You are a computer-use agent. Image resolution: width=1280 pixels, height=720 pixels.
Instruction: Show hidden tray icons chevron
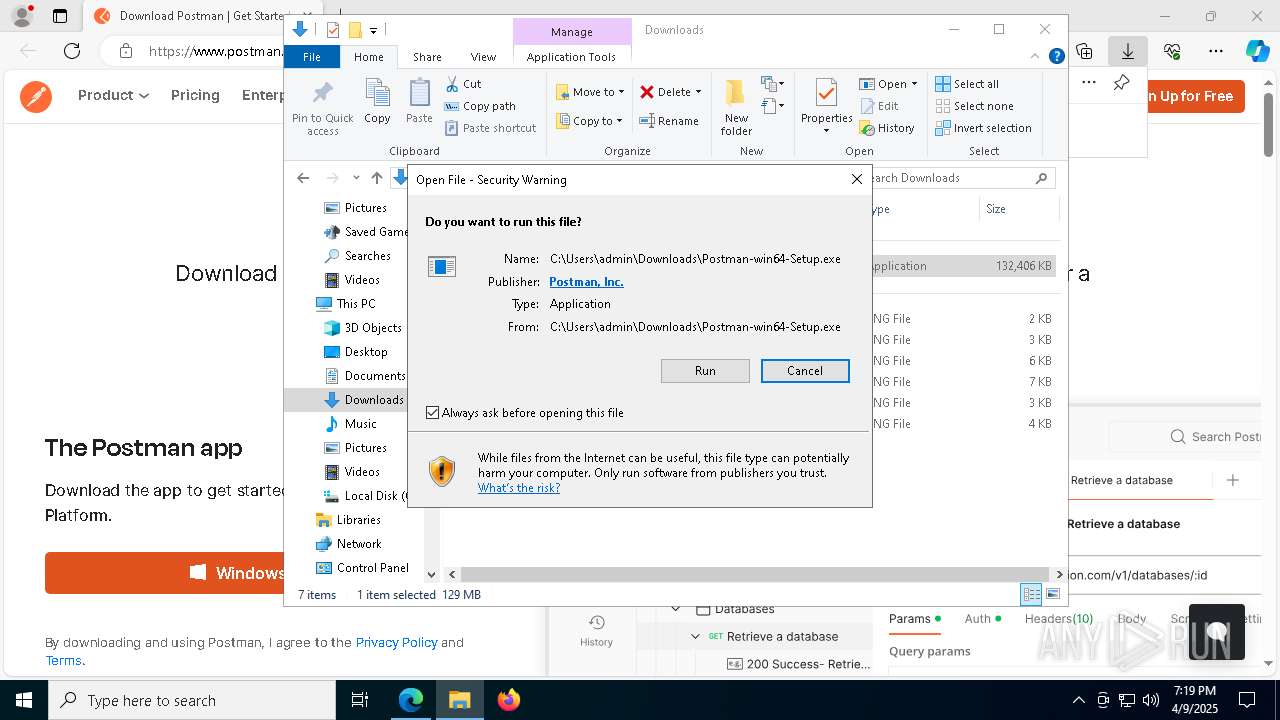1078,700
